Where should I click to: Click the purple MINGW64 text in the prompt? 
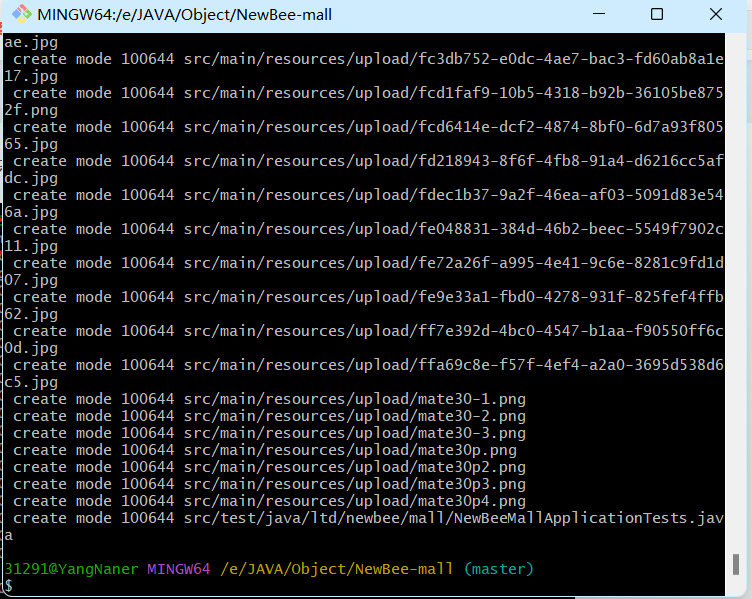click(x=178, y=568)
